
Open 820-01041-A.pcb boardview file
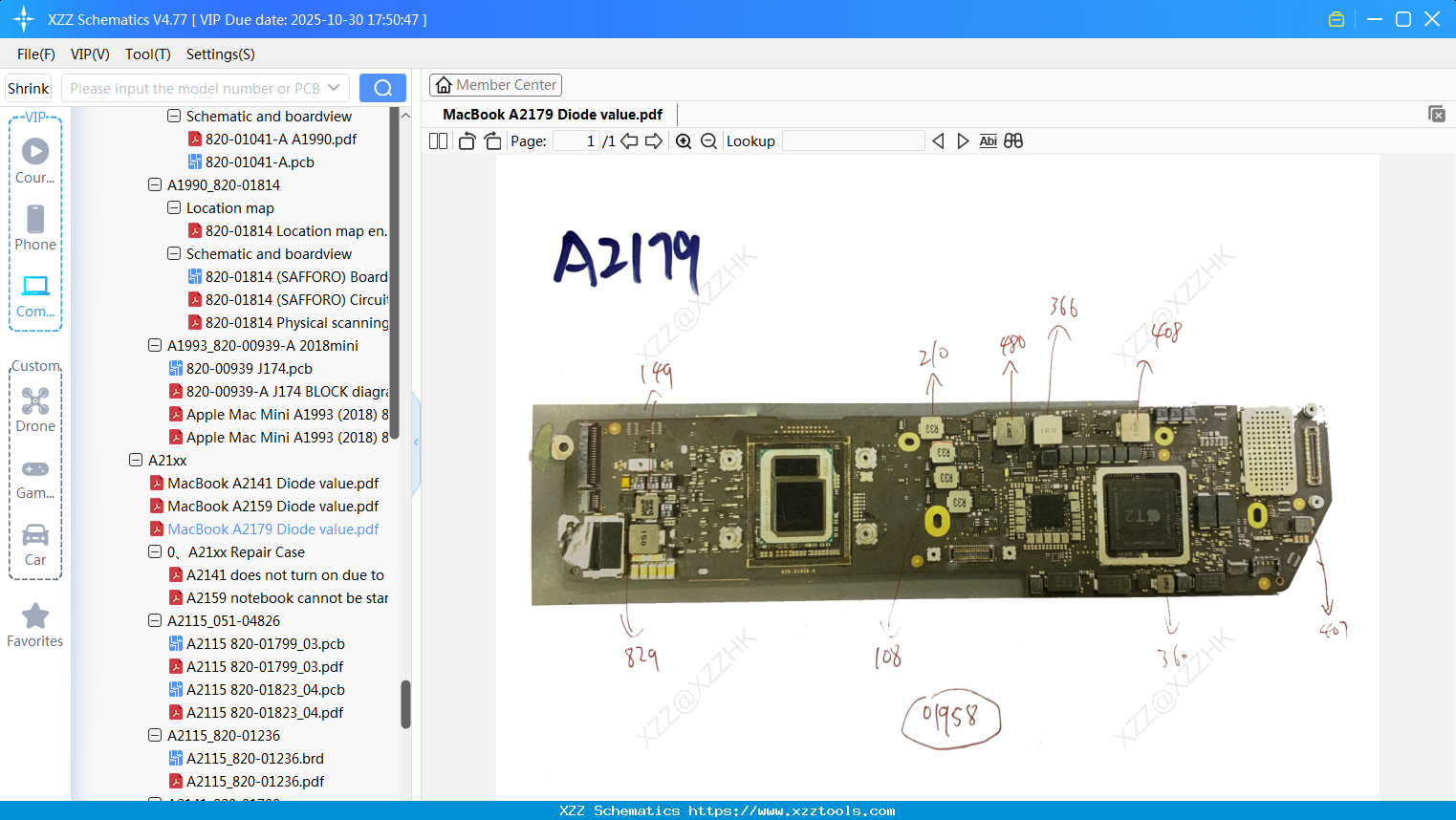point(260,162)
